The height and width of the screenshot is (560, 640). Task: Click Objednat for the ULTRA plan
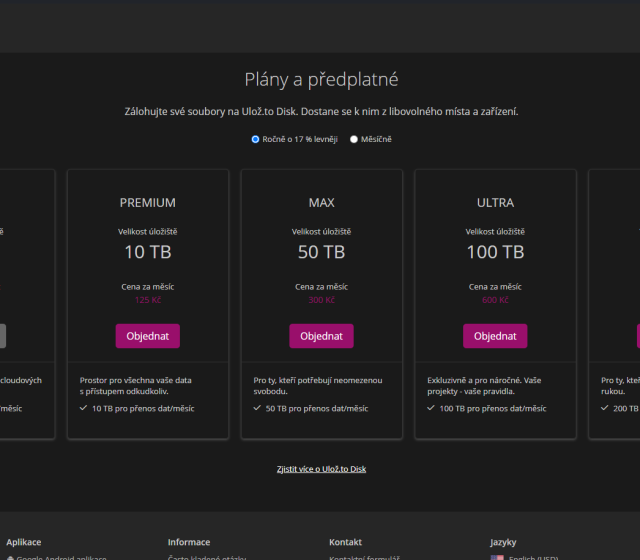tap(495, 336)
